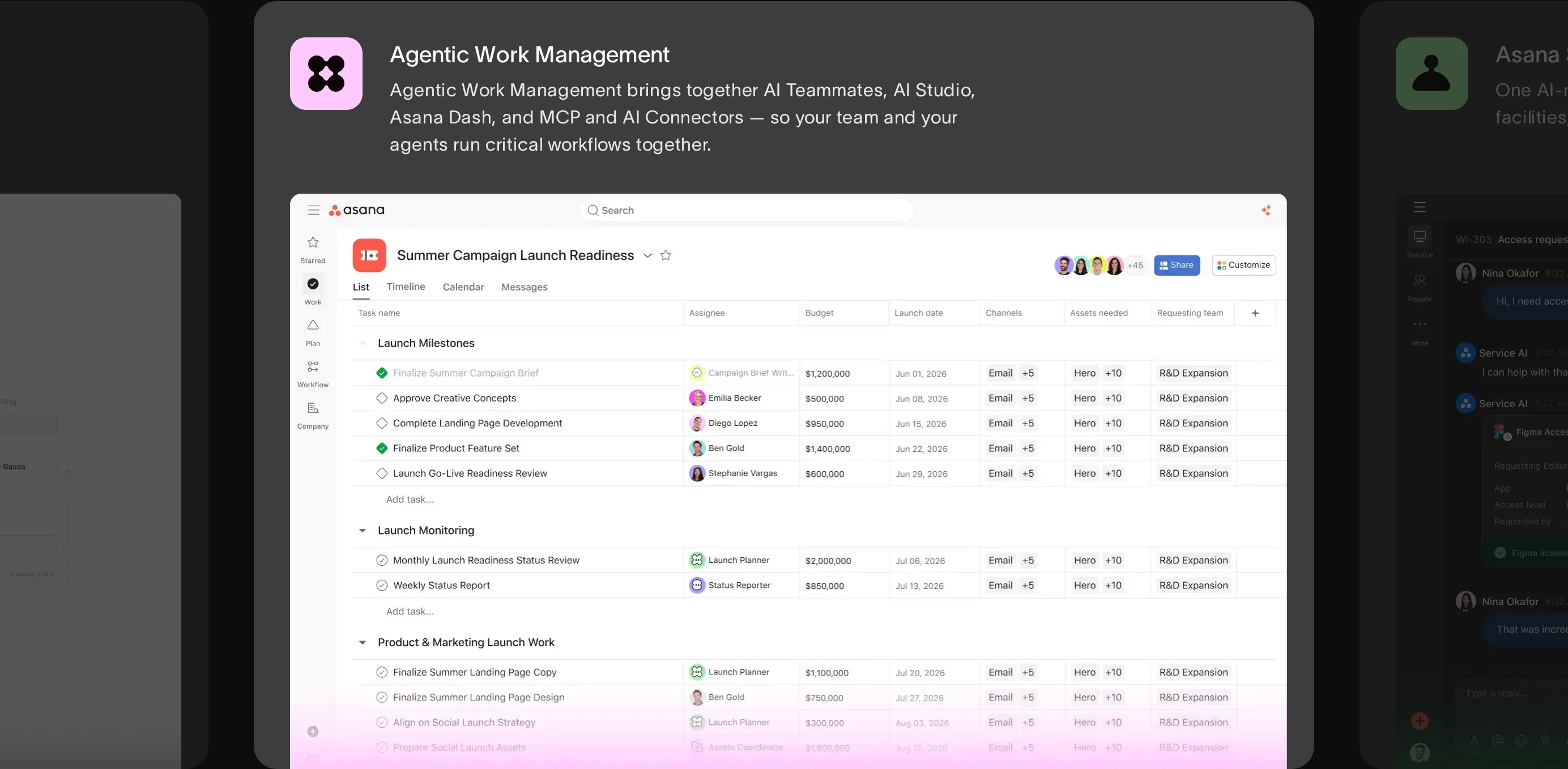Screen dimensions: 1568x769
Task: Click the Hero tag on Launch Go-Live Readiness row
Action: click(1084, 473)
